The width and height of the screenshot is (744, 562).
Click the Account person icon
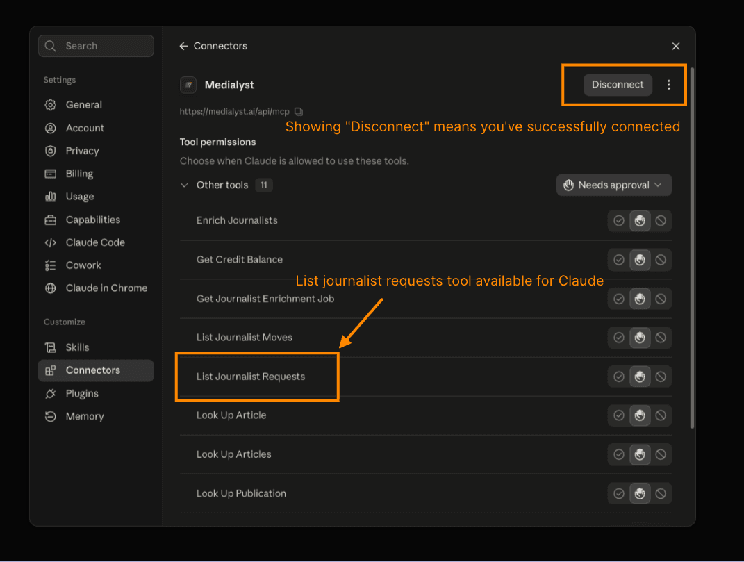(x=50, y=128)
